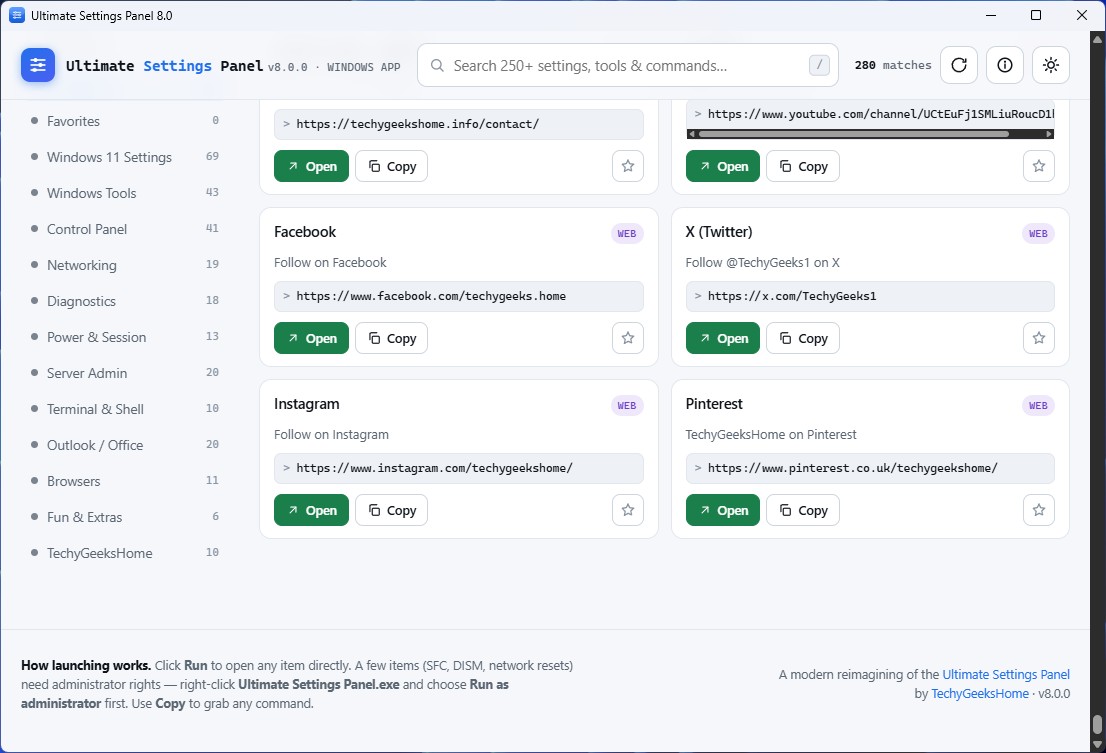
Task: Select Fun & Extras category
Action: pos(125,516)
